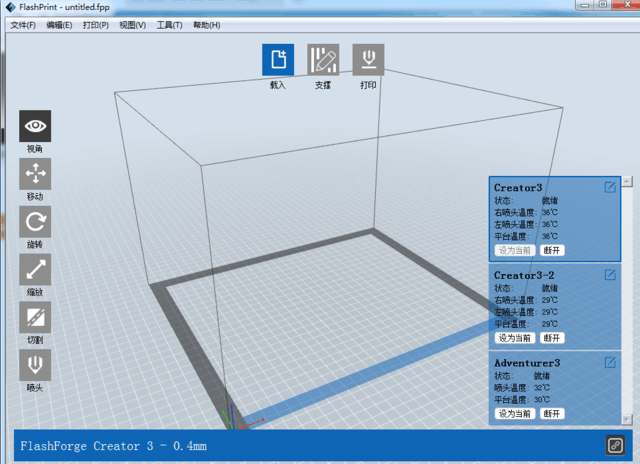Click the minimize window button

click(x=585, y=4)
